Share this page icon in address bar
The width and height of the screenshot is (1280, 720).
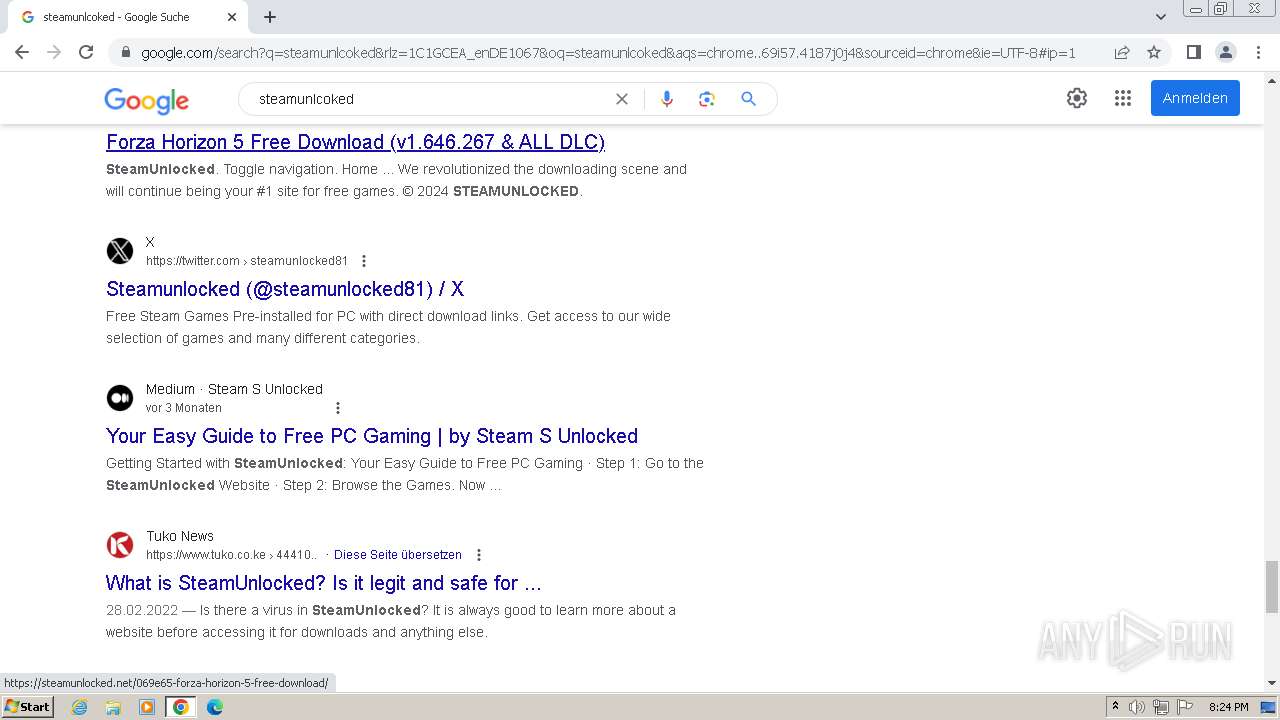pyautogui.click(x=1122, y=52)
